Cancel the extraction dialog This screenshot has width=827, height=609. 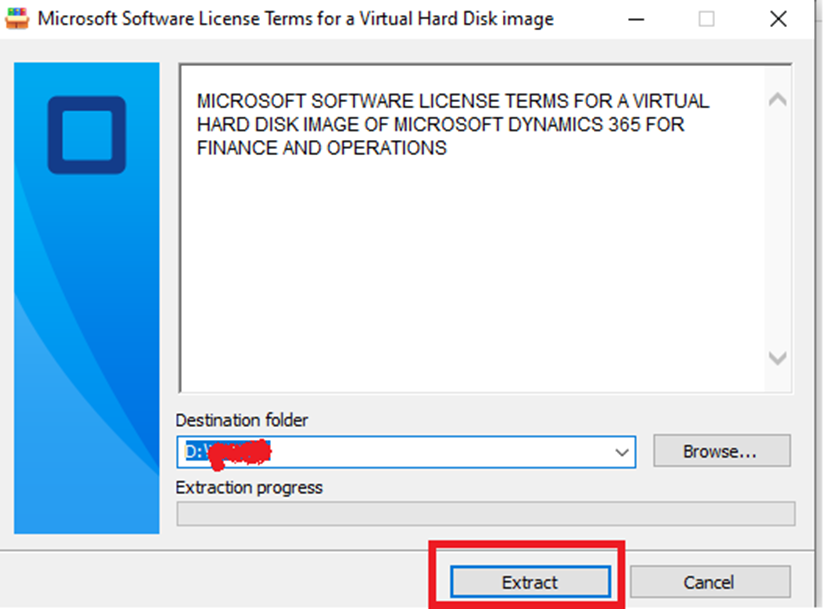[x=710, y=582]
